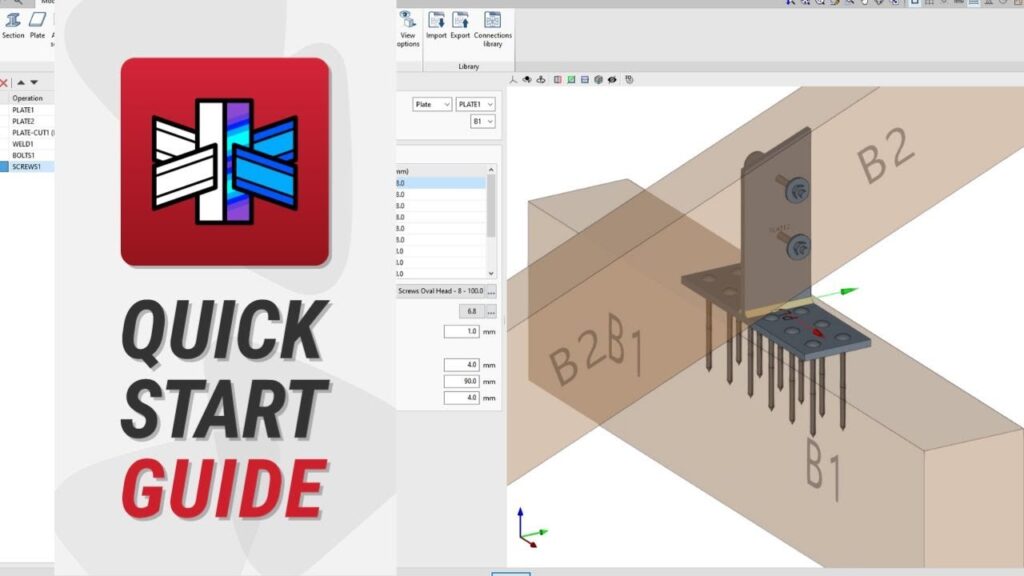Move operation down with arrow icon

point(34,83)
